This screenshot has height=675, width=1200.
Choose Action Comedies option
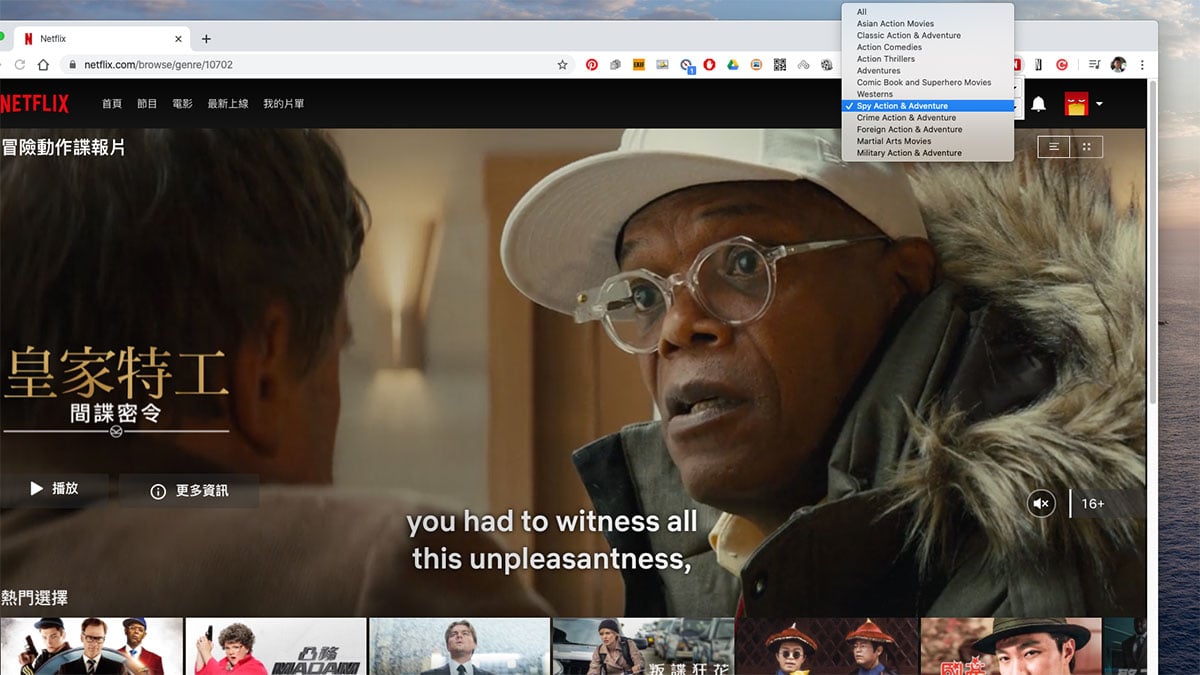(928, 47)
